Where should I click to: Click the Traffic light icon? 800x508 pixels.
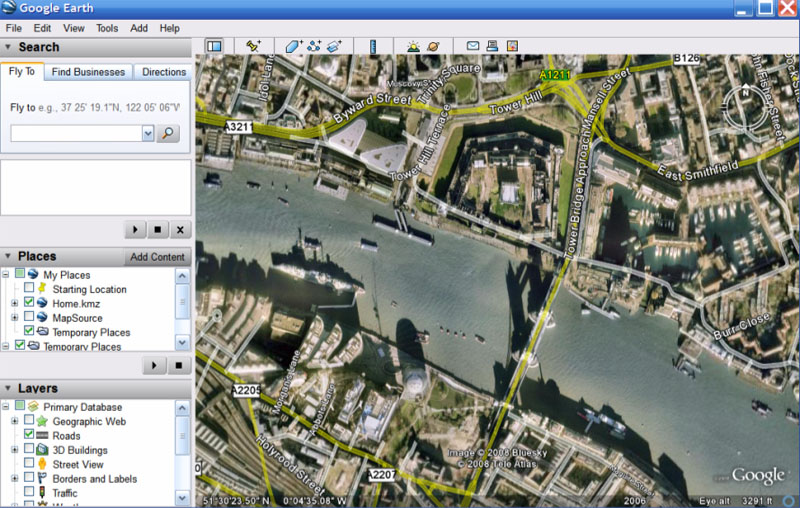click(42, 493)
